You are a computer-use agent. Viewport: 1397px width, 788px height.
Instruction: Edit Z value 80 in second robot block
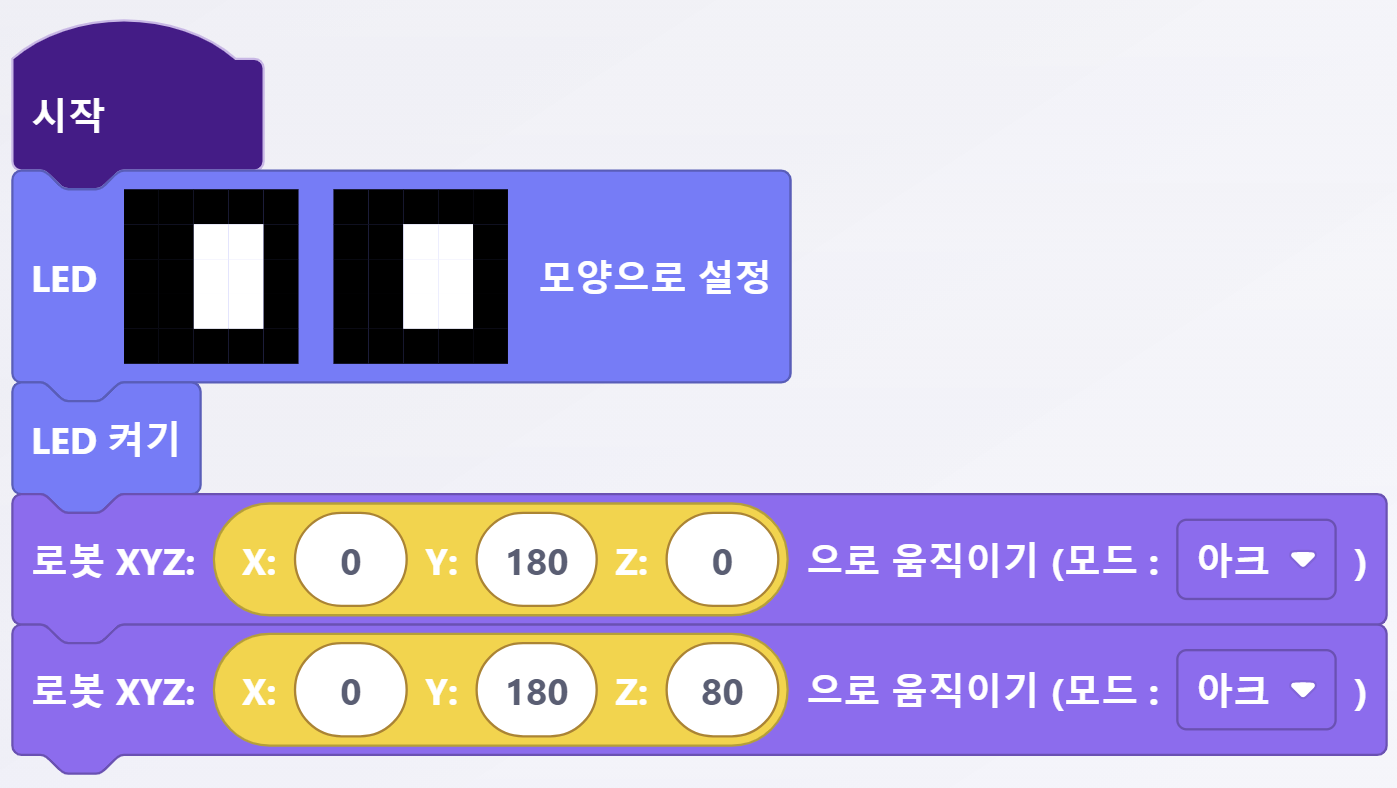click(x=722, y=692)
